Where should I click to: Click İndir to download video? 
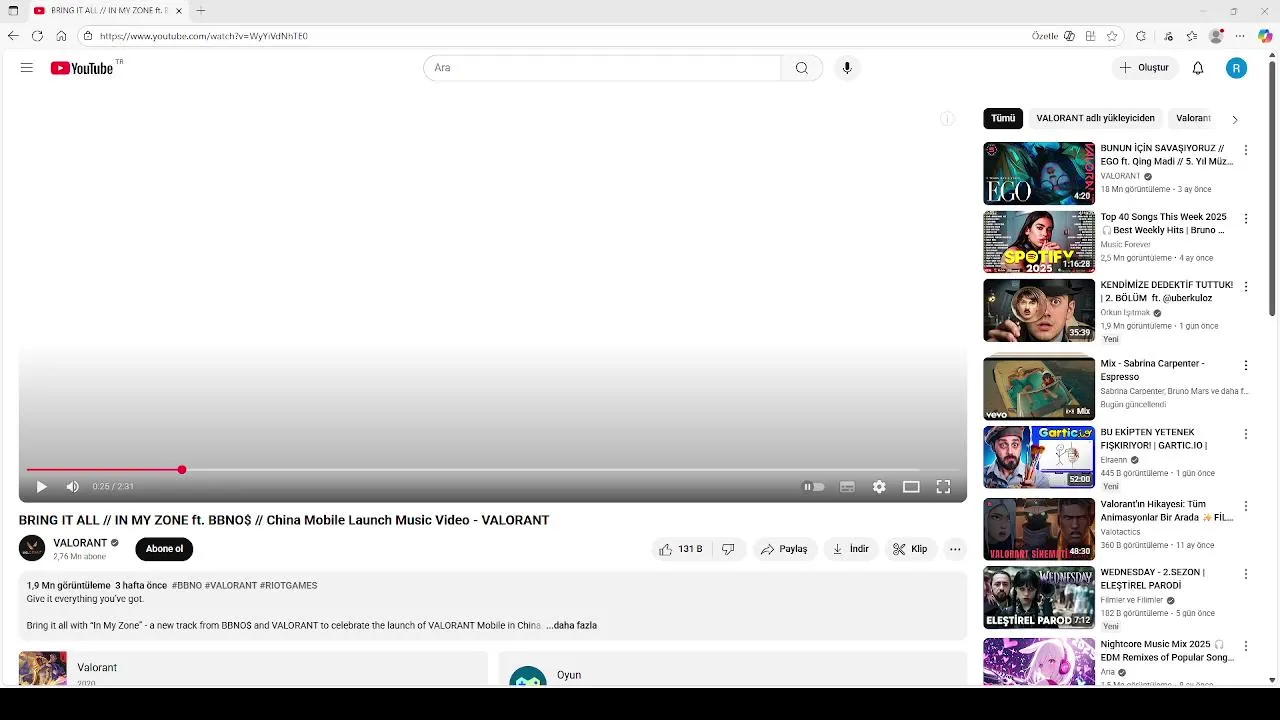point(851,549)
